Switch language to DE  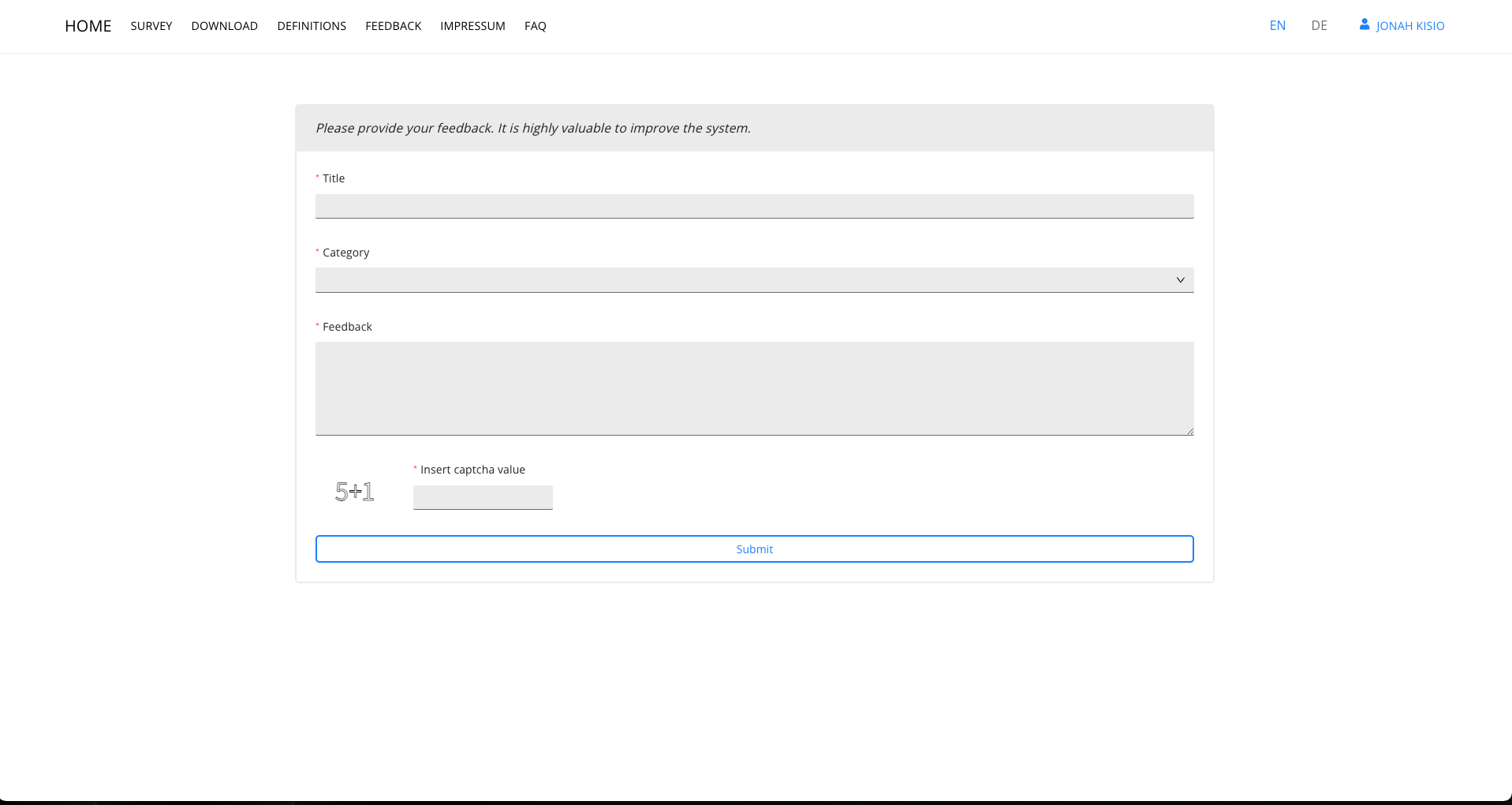(x=1319, y=26)
